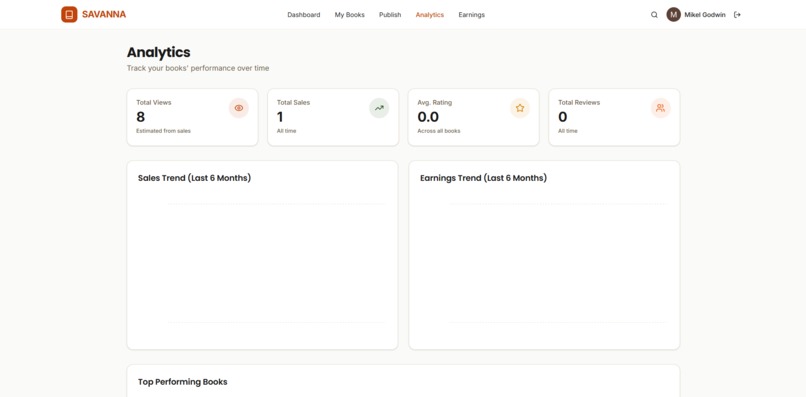Open Mikel Godwin's M avatar
This screenshot has height=397, width=806.
[x=673, y=14]
